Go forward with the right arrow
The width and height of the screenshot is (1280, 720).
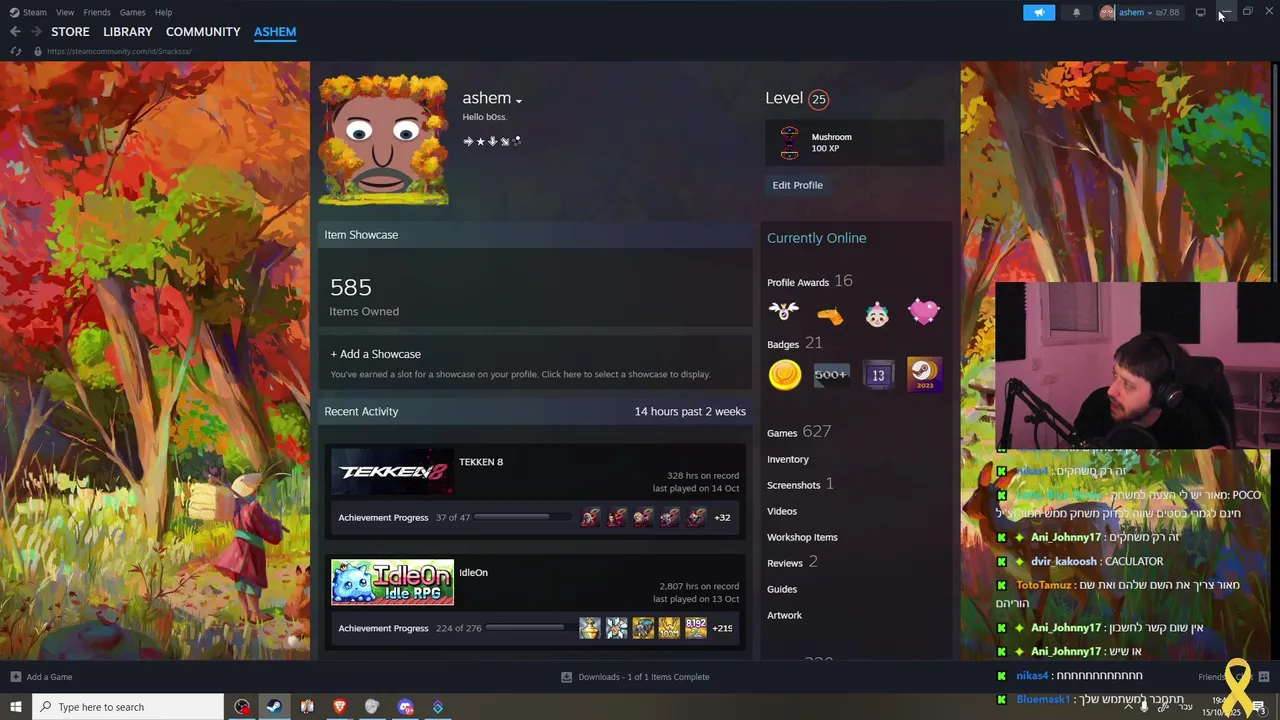36,32
